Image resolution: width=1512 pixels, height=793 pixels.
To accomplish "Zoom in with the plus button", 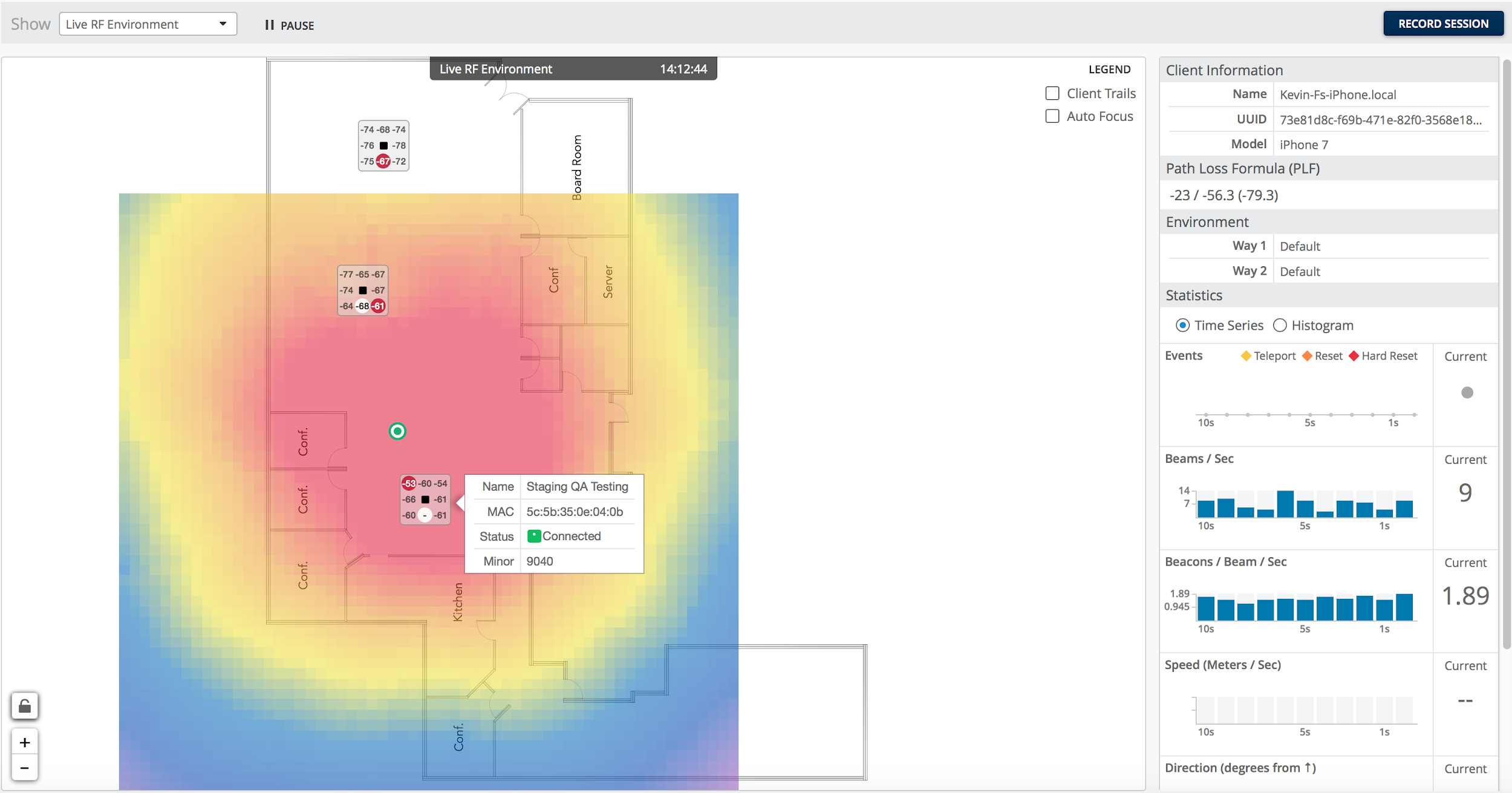I will tap(25, 742).
